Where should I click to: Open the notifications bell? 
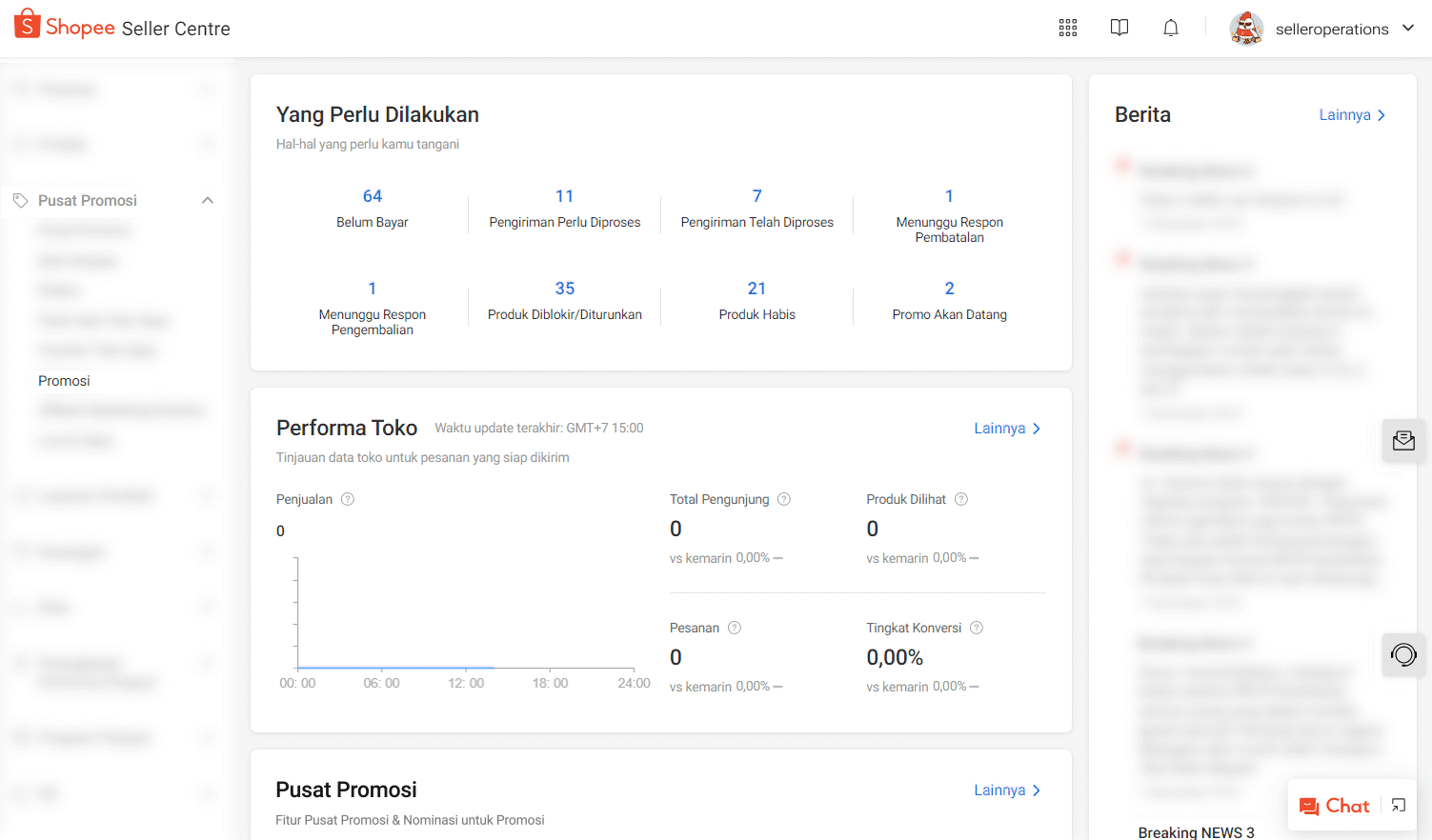click(x=1171, y=29)
